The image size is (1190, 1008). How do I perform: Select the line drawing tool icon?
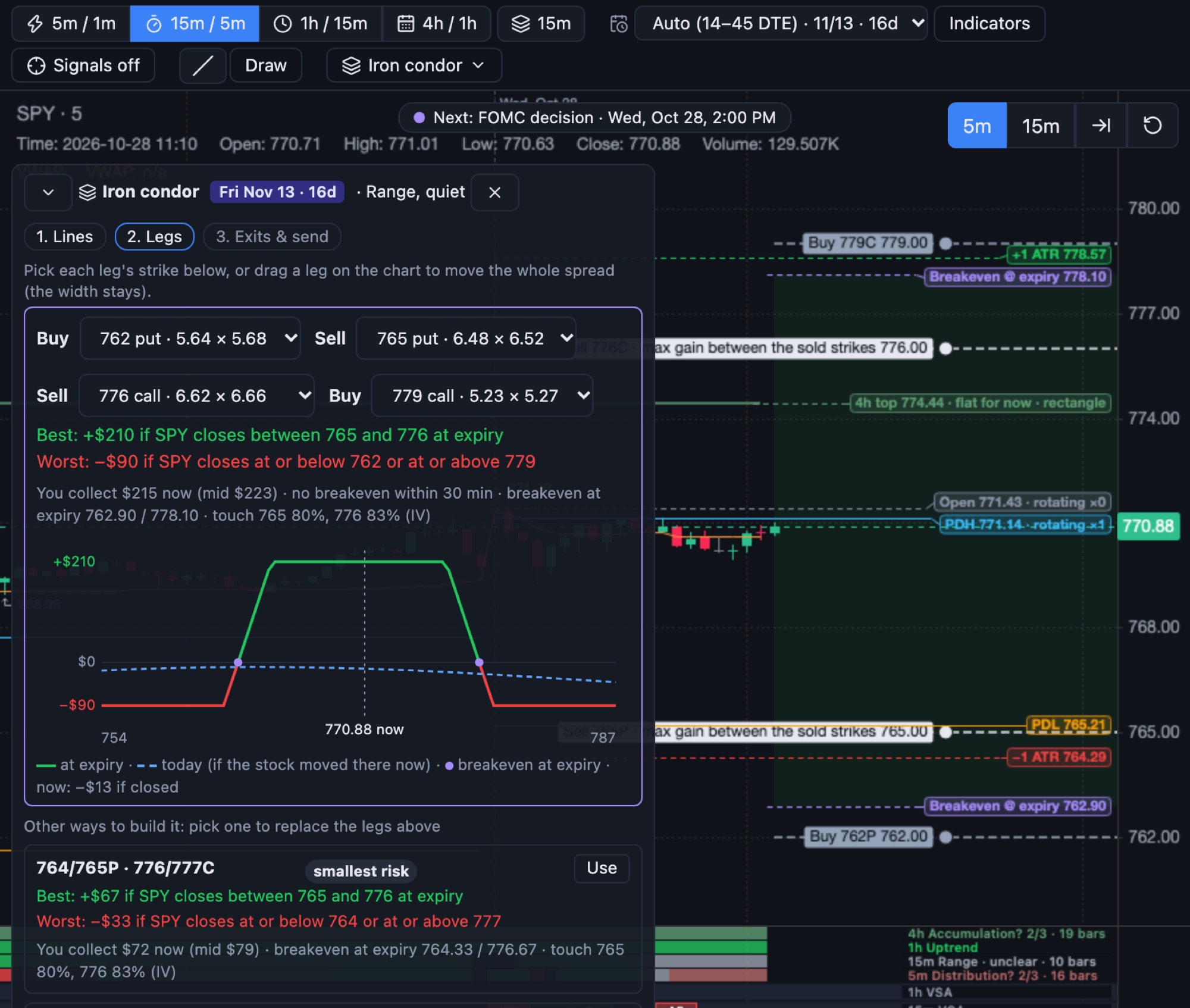point(203,65)
